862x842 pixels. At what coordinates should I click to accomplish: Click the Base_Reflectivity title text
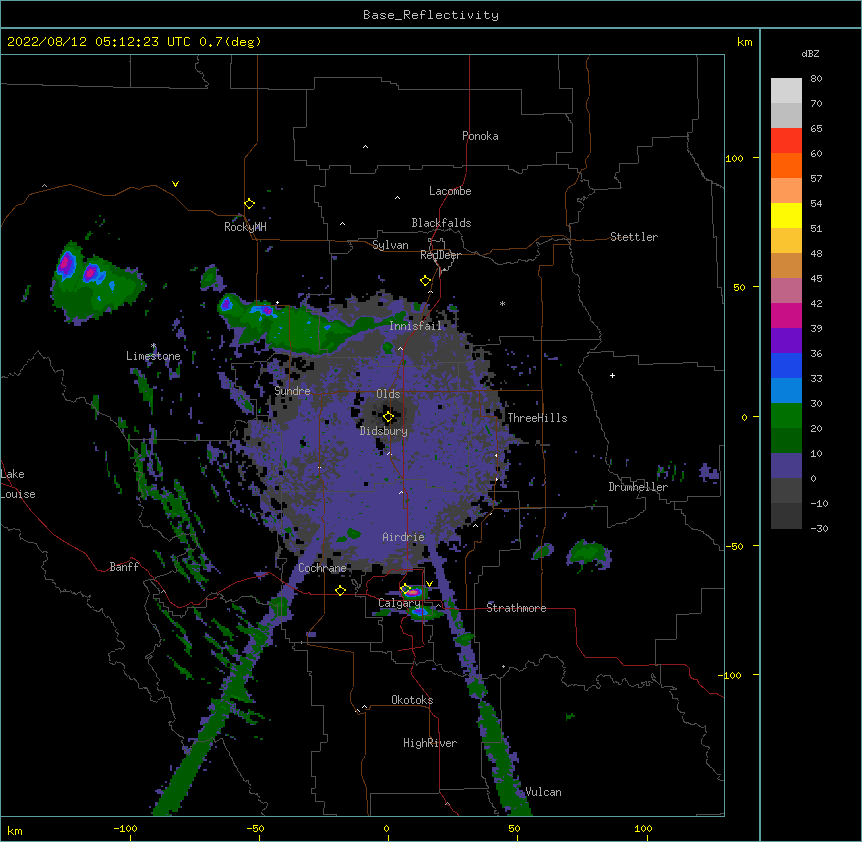[431, 15]
